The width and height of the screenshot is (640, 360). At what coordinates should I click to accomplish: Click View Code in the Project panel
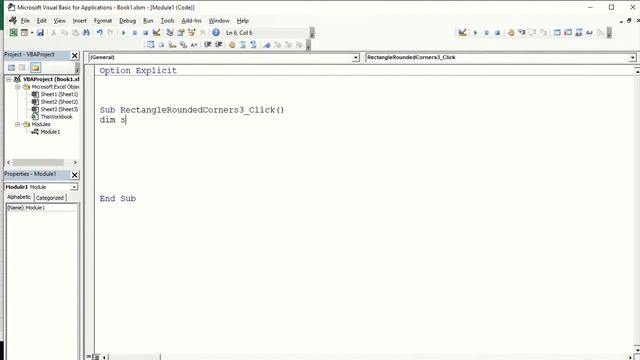(x=11, y=68)
